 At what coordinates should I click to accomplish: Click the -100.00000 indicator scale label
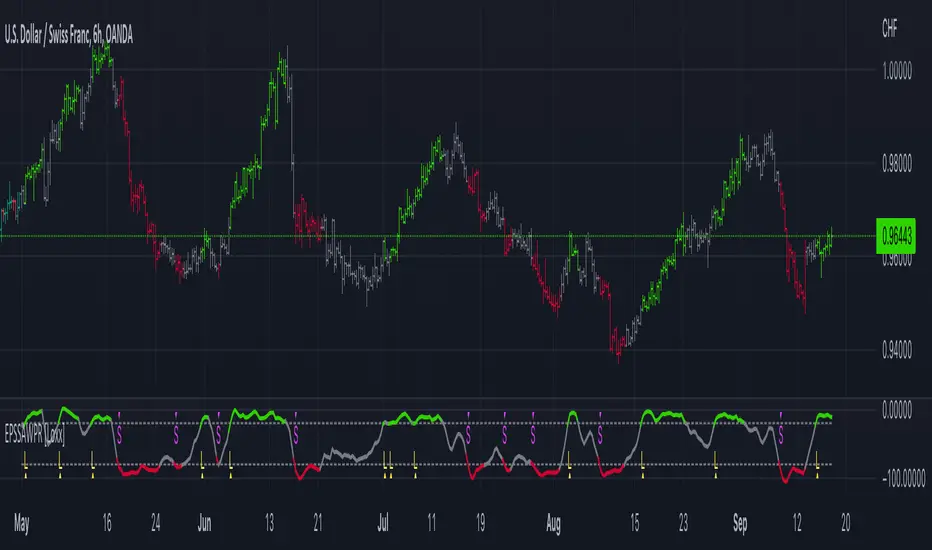(x=903, y=478)
